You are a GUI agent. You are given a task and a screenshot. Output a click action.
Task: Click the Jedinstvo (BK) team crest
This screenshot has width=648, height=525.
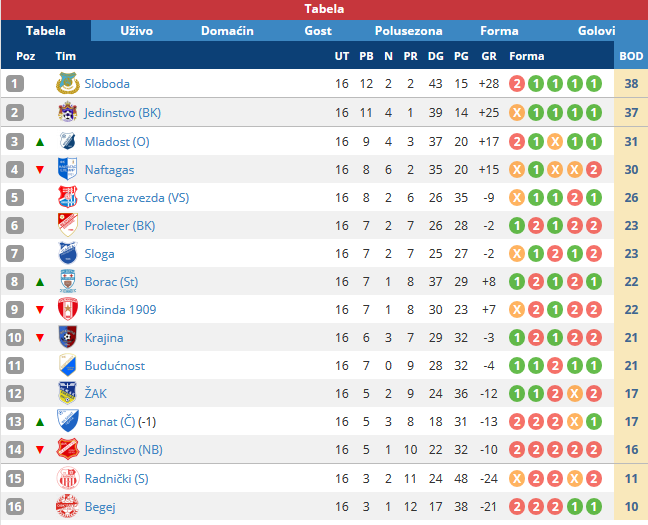pyautogui.click(x=68, y=112)
